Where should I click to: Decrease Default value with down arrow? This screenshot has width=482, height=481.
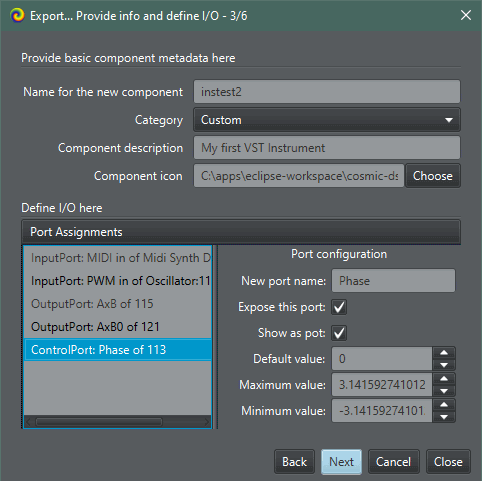coord(444,365)
